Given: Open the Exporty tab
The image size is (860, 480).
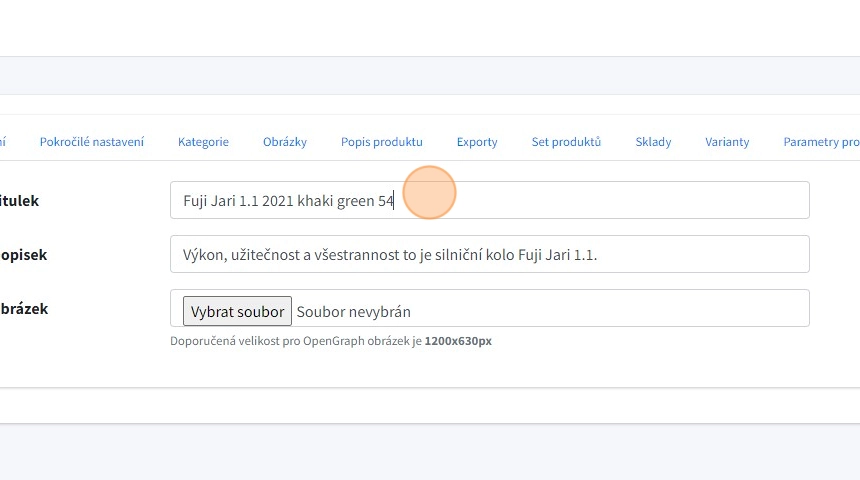Looking at the screenshot, I should (x=477, y=142).
